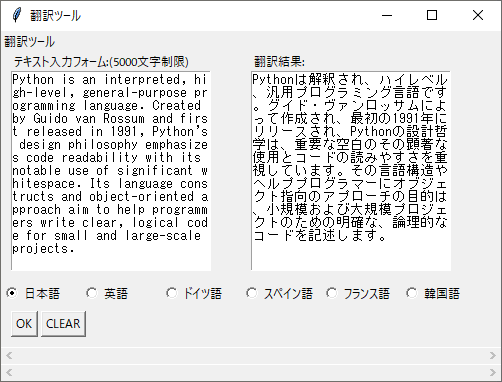The height and width of the screenshot is (382, 502).
Task: Click the upper scrollbar's left arrow
Action: click(x=9, y=356)
